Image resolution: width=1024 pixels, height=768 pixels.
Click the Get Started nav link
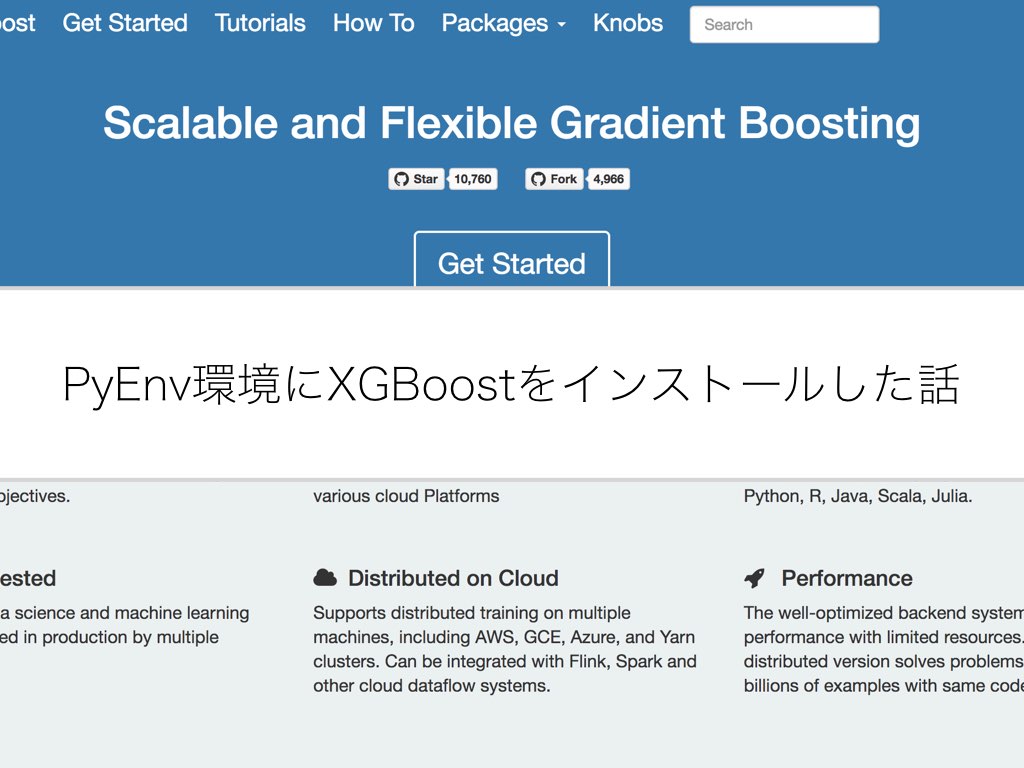[124, 23]
